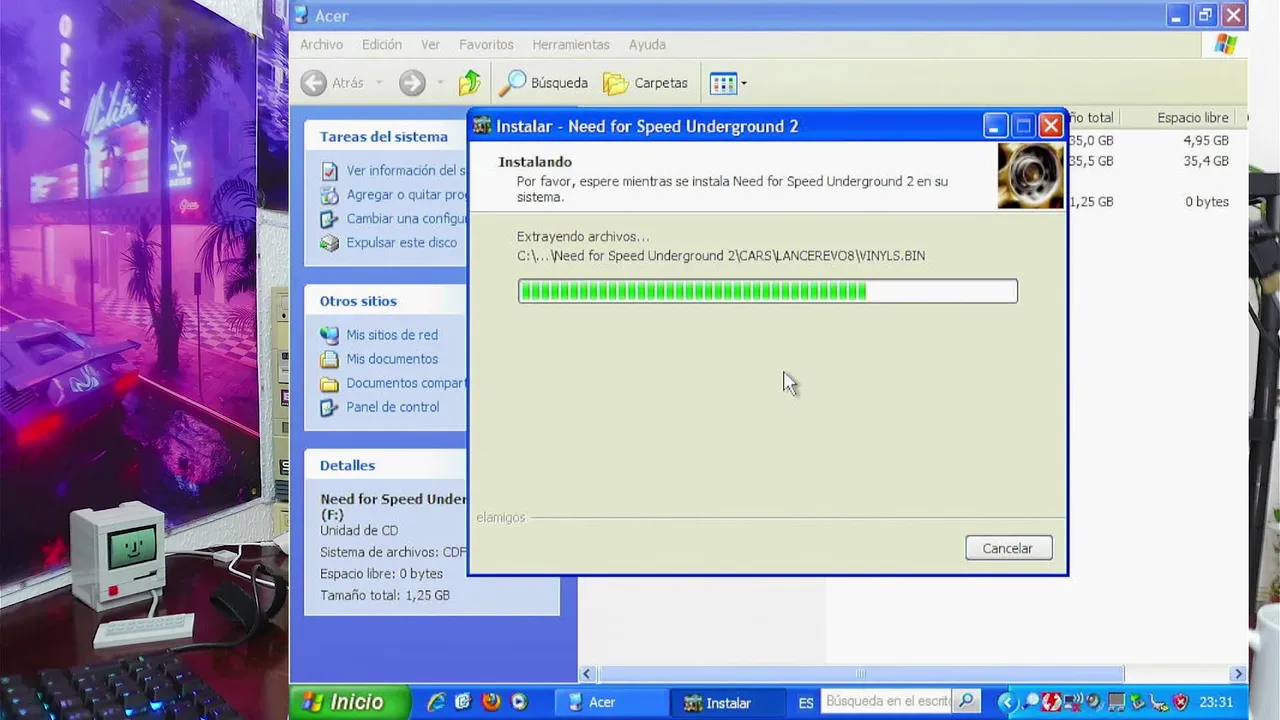Click the forward arrow toolbar icon
This screenshot has height=720, width=1280.
[x=412, y=83]
